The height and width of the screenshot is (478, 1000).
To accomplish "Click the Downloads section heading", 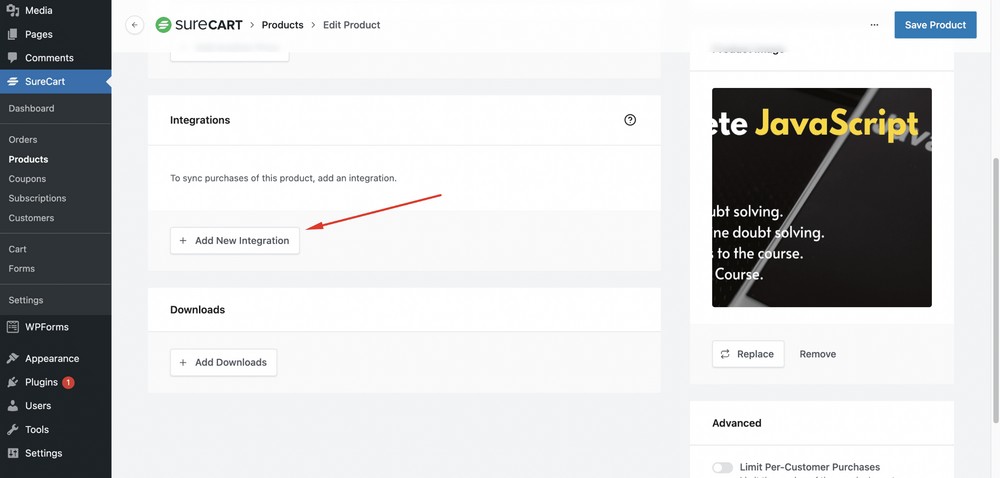I will click(197, 310).
